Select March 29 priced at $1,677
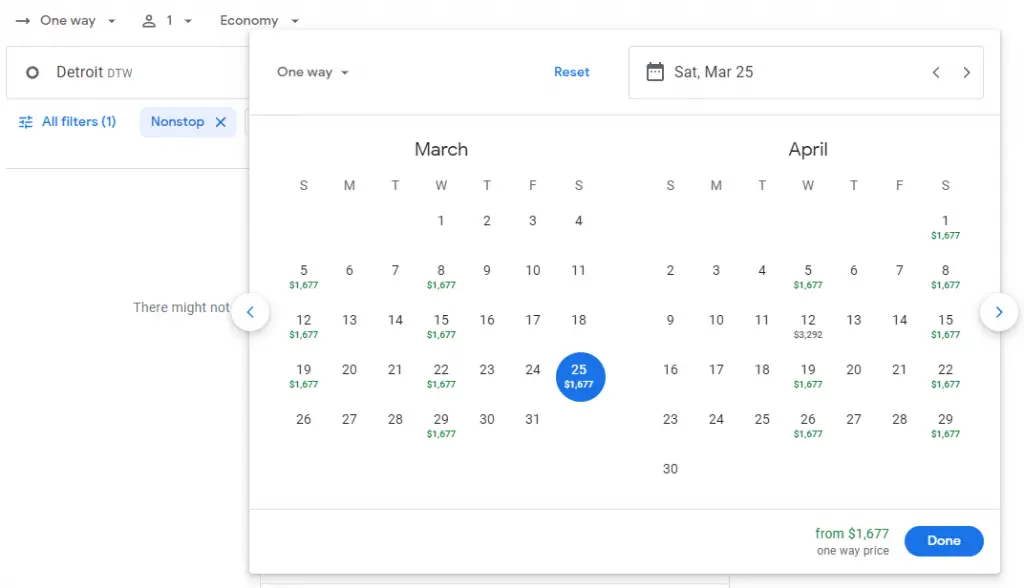1024x588 pixels. 441,425
